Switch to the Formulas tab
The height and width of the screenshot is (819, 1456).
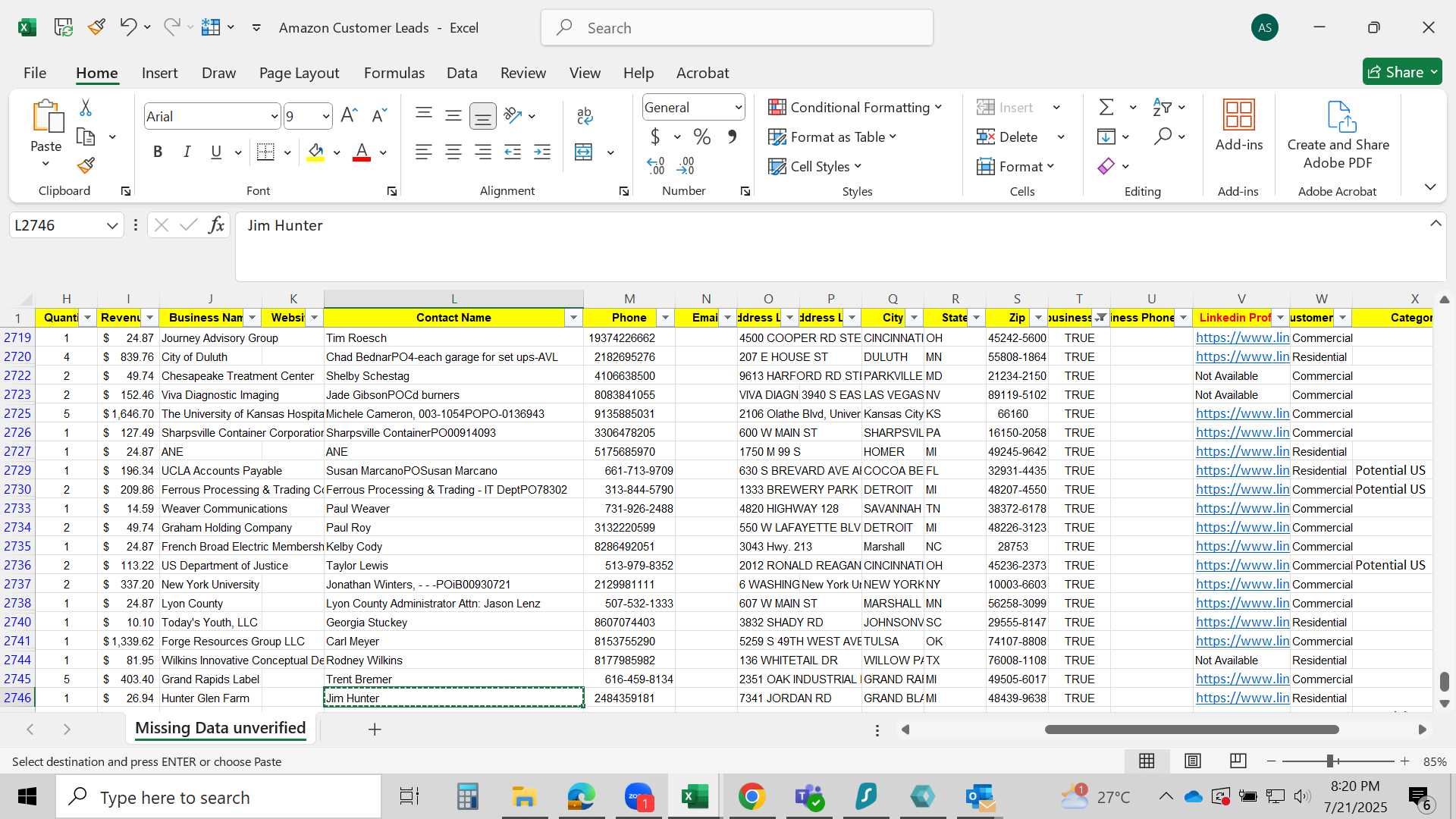(394, 73)
